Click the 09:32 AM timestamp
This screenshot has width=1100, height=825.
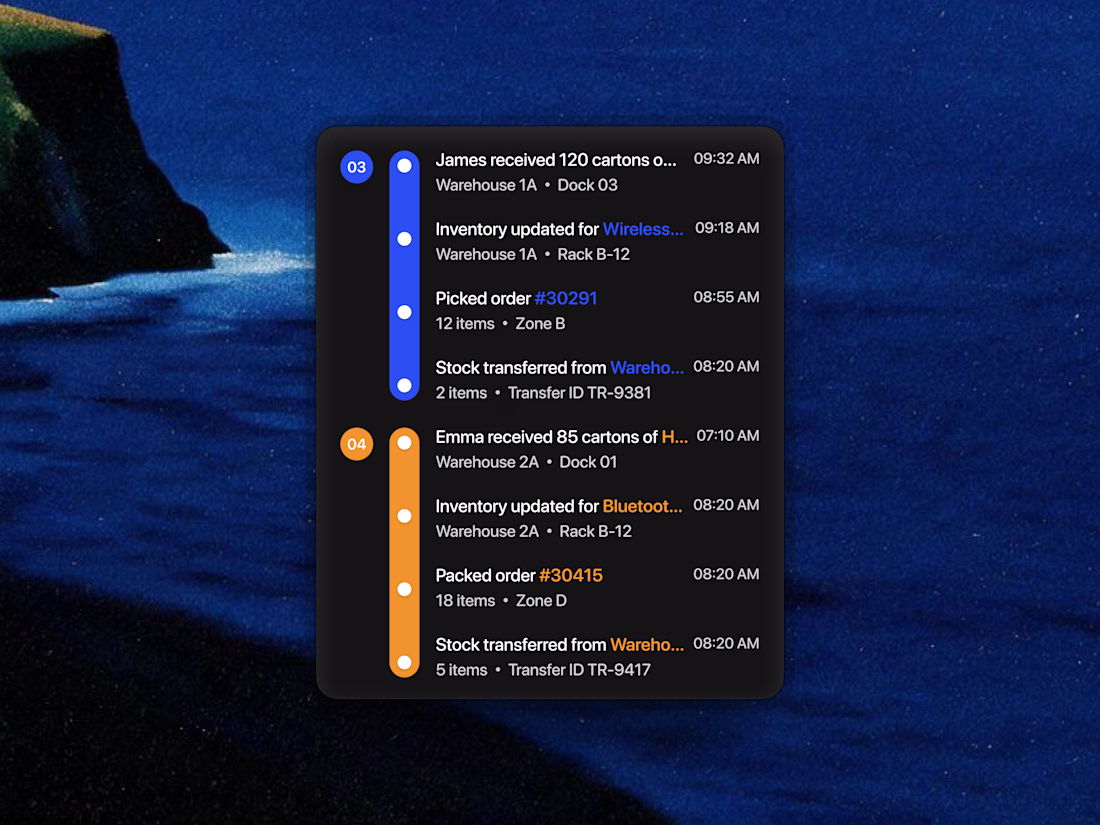click(726, 159)
